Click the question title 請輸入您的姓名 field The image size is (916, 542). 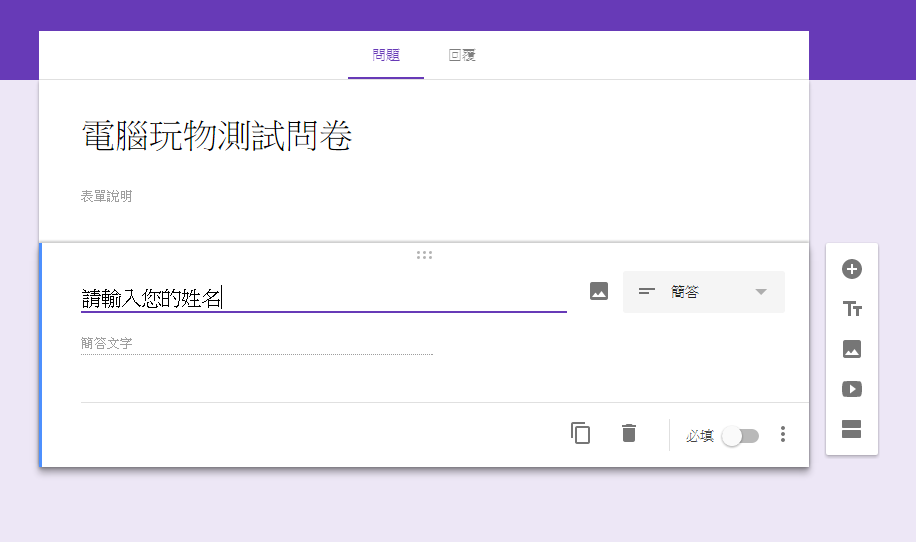[324, 298]
